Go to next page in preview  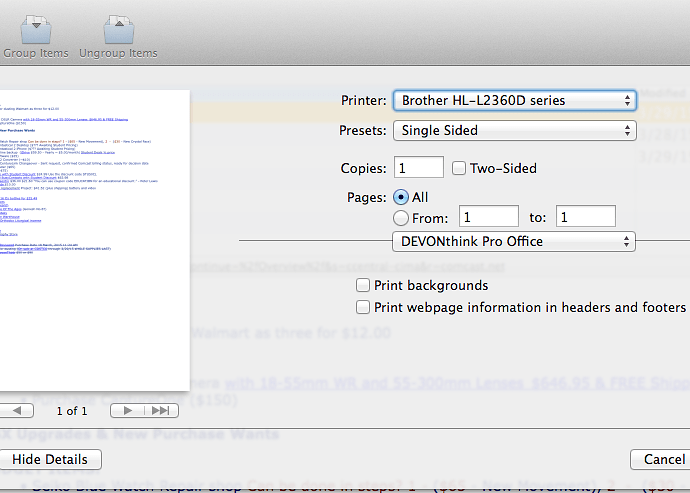click(127, 411)
